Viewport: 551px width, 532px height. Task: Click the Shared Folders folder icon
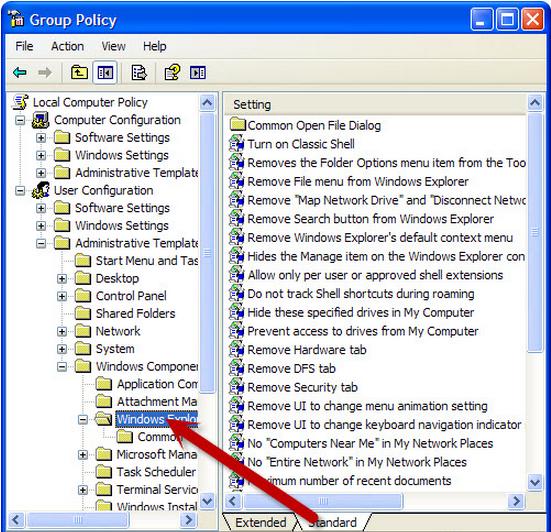83,313
